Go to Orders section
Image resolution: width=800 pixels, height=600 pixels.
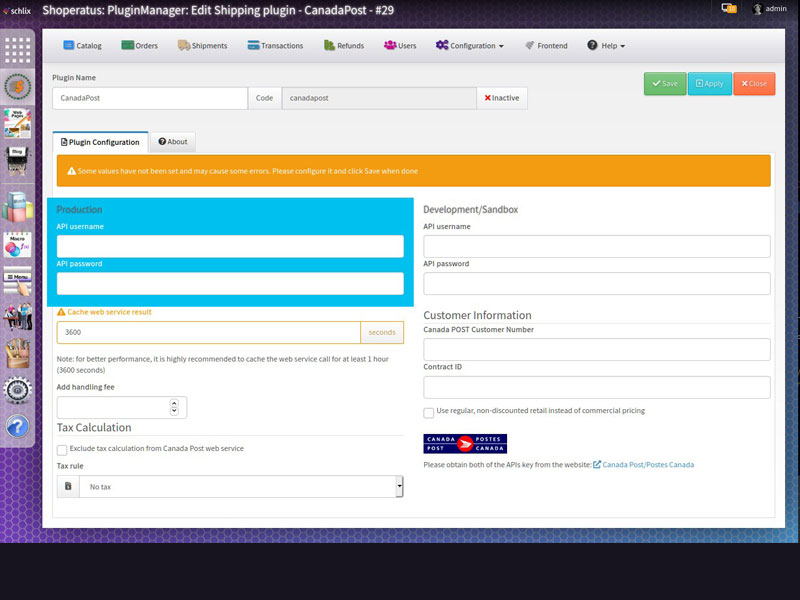pyautogui.click(x=140, y=45)
